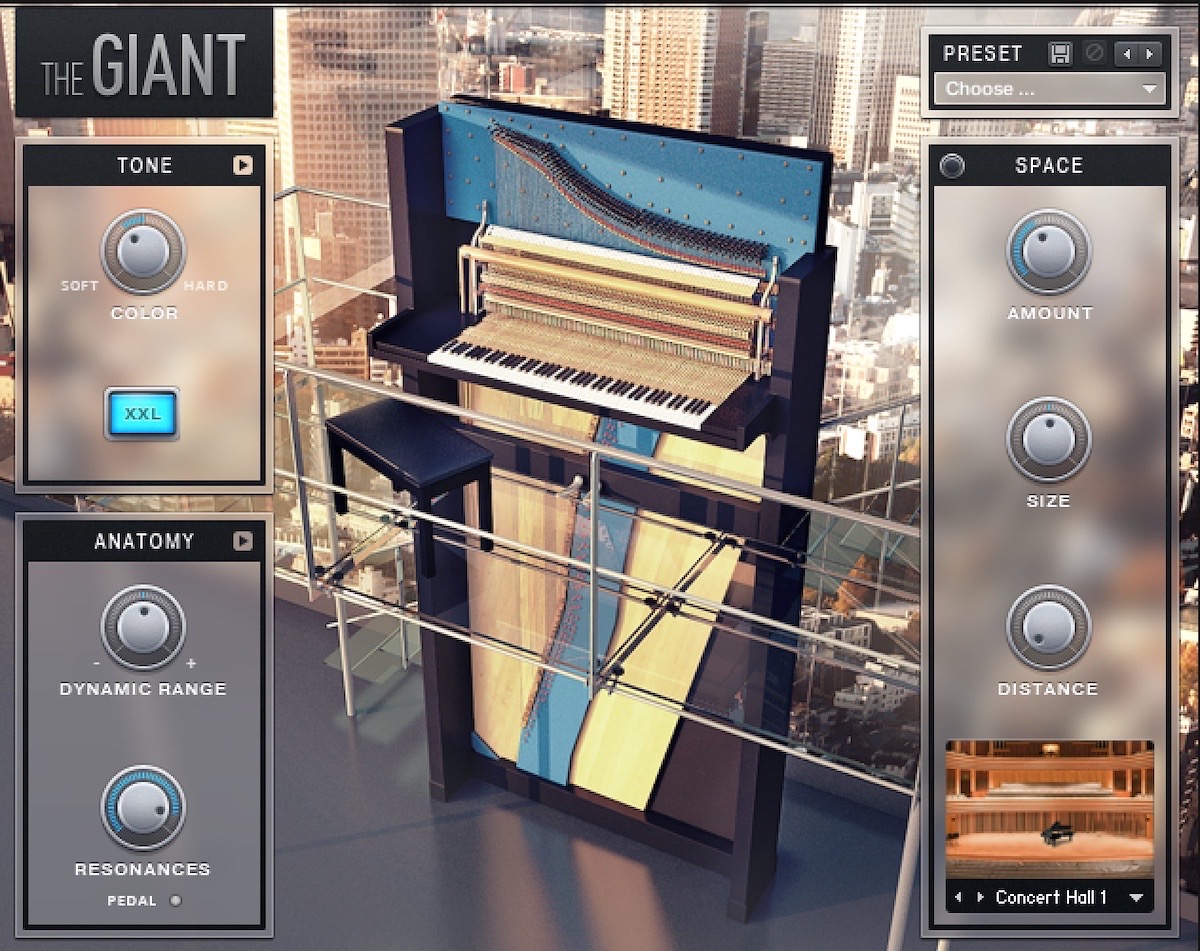Toggle the XXL button off
This screenshot has height=951, width=1200.
pyautogui.click(x=143, y=413)
